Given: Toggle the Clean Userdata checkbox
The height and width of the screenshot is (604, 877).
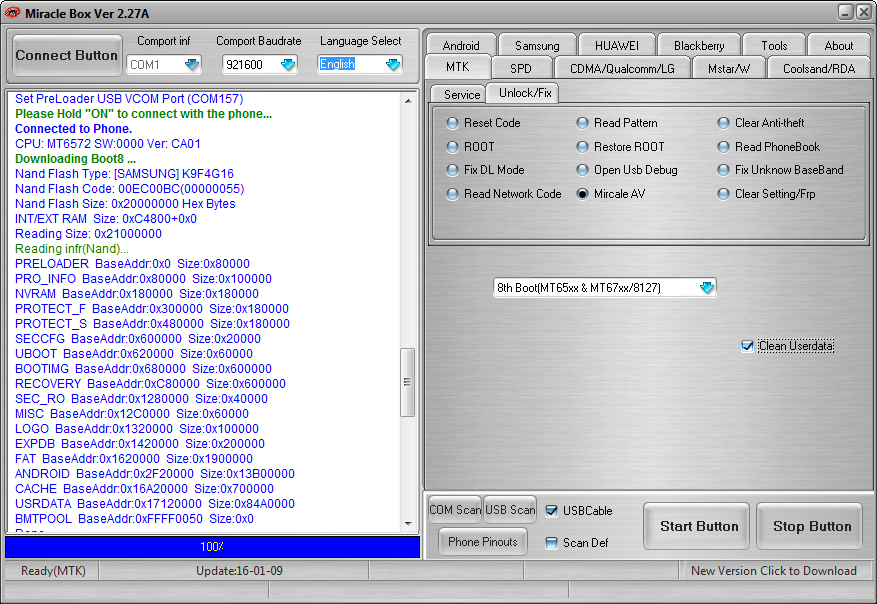Looking at the screenshot, I should [x=788, y=346].
